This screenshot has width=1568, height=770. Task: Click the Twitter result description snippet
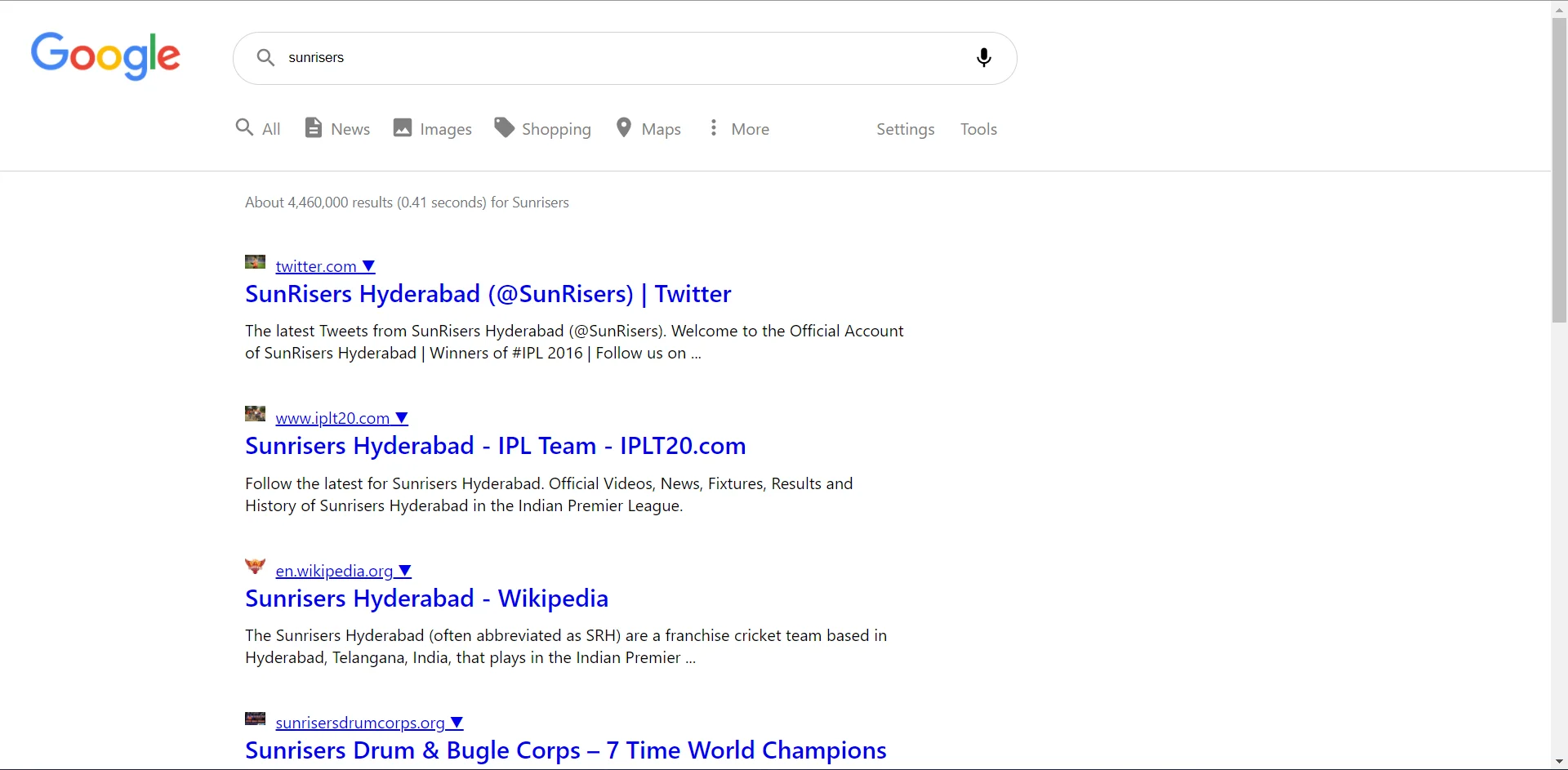pyautogui.click(x=574, y=342)
